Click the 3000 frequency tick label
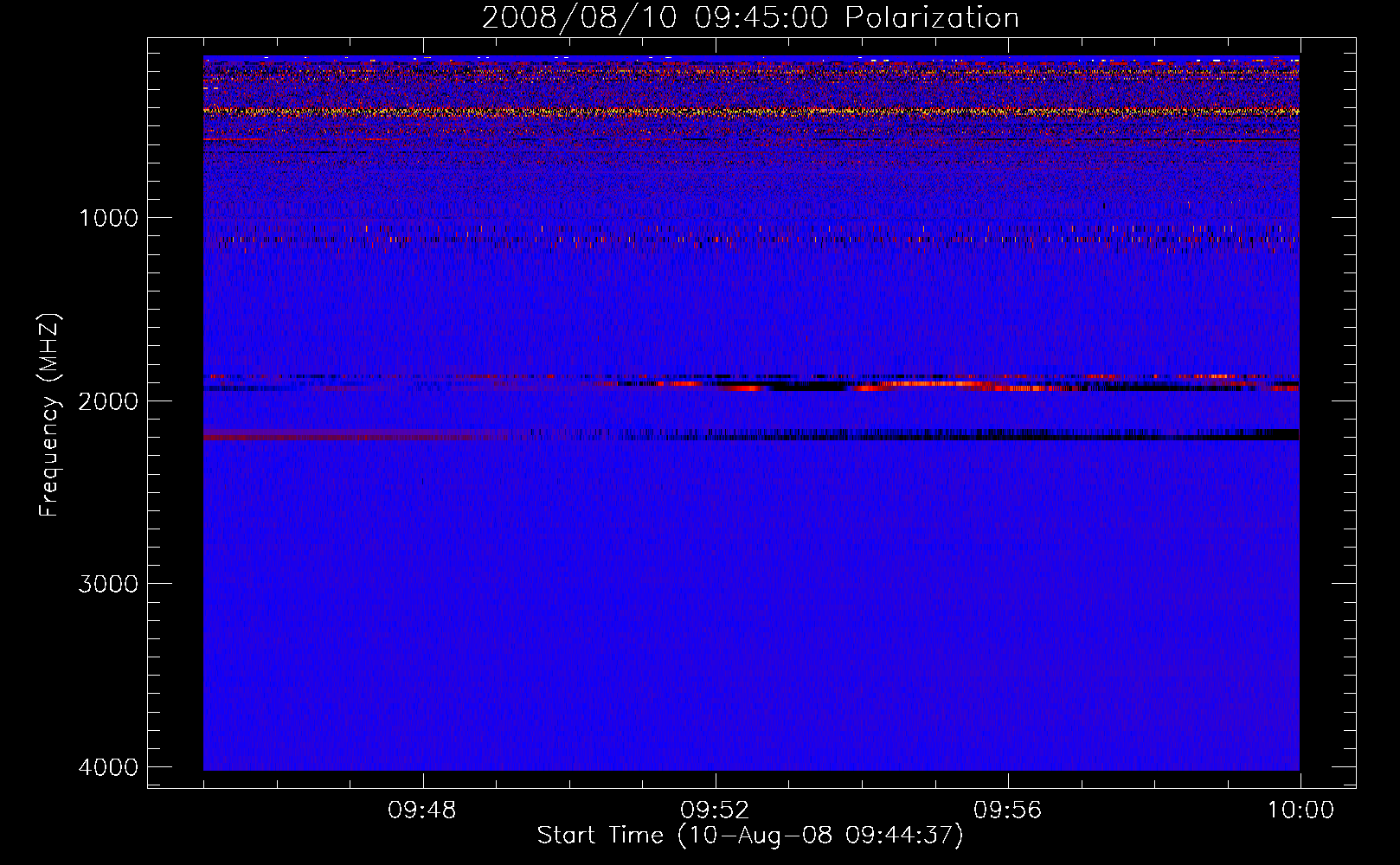This screenshot has width=1400, height=865. (108, 584)
